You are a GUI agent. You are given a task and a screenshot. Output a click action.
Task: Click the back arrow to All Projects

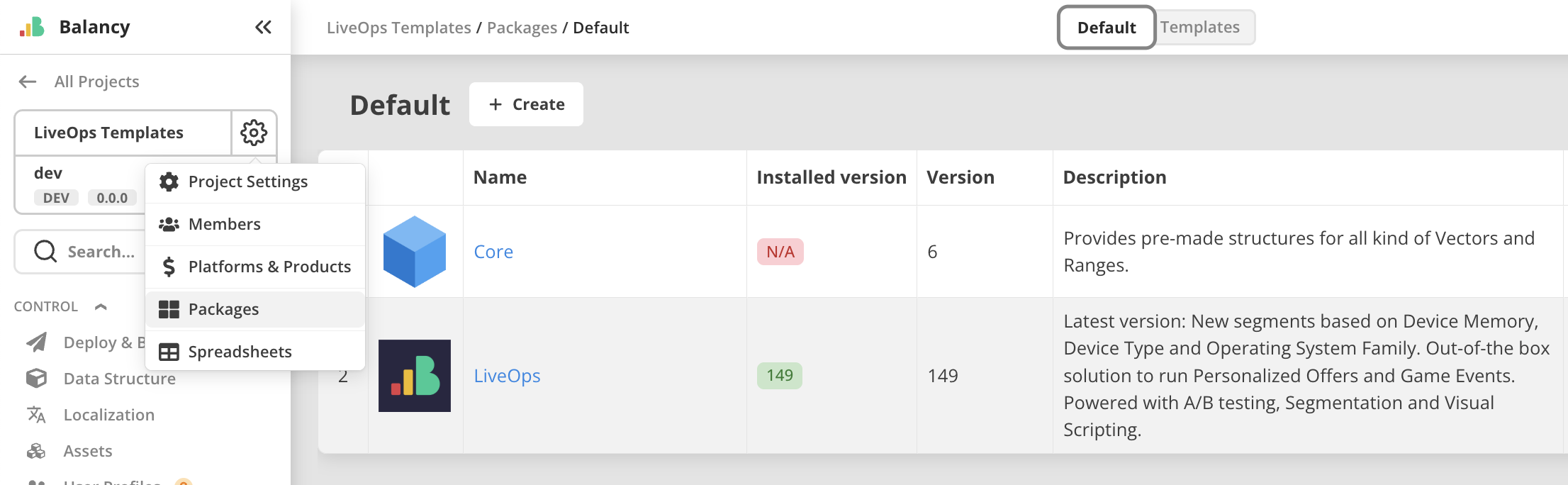(x=28, y=82)
